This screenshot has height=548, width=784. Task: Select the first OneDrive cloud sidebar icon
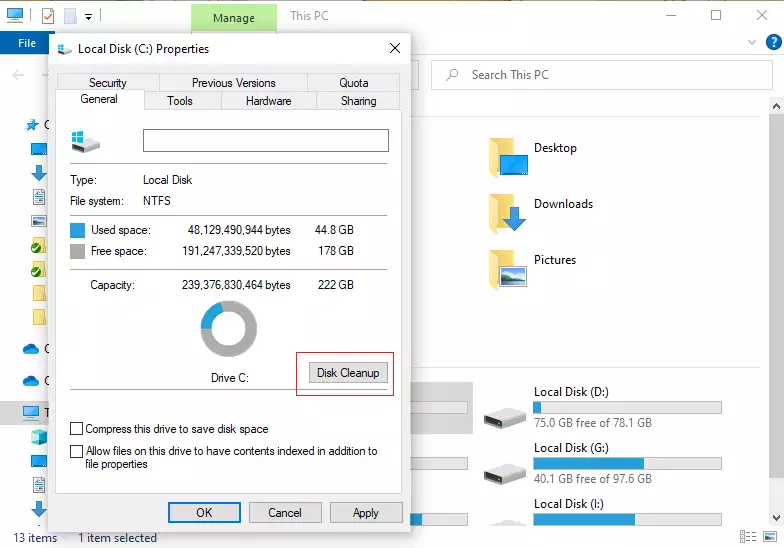coord(31,349)
